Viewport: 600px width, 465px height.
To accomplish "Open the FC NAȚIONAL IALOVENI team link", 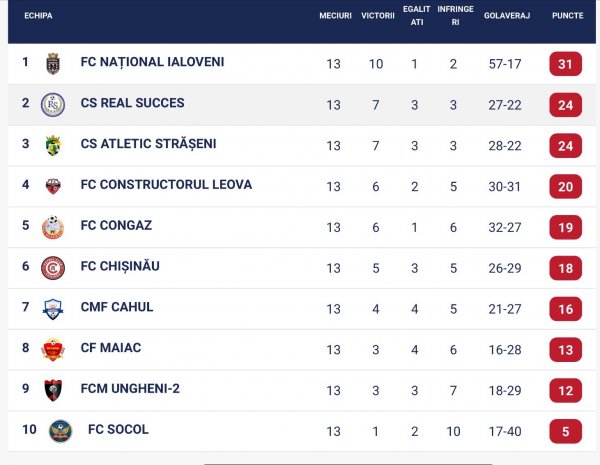I will [152, 62].
